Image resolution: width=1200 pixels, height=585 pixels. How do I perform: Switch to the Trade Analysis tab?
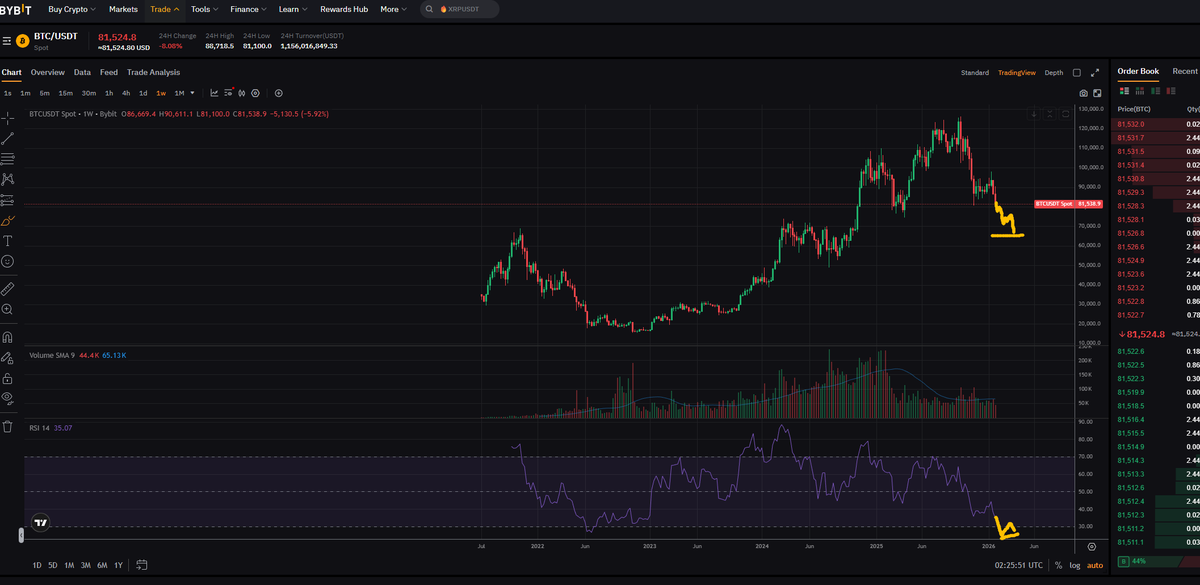[153, 72]
